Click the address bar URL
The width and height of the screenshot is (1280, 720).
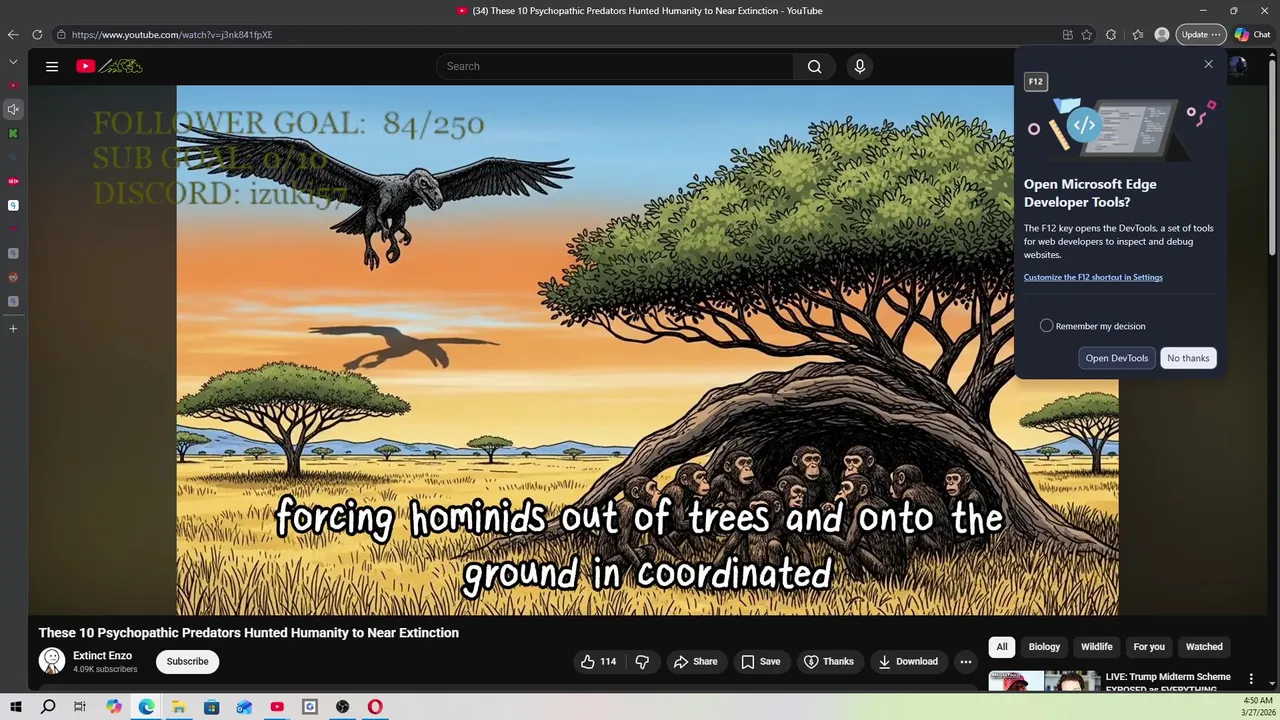(172, 35)
